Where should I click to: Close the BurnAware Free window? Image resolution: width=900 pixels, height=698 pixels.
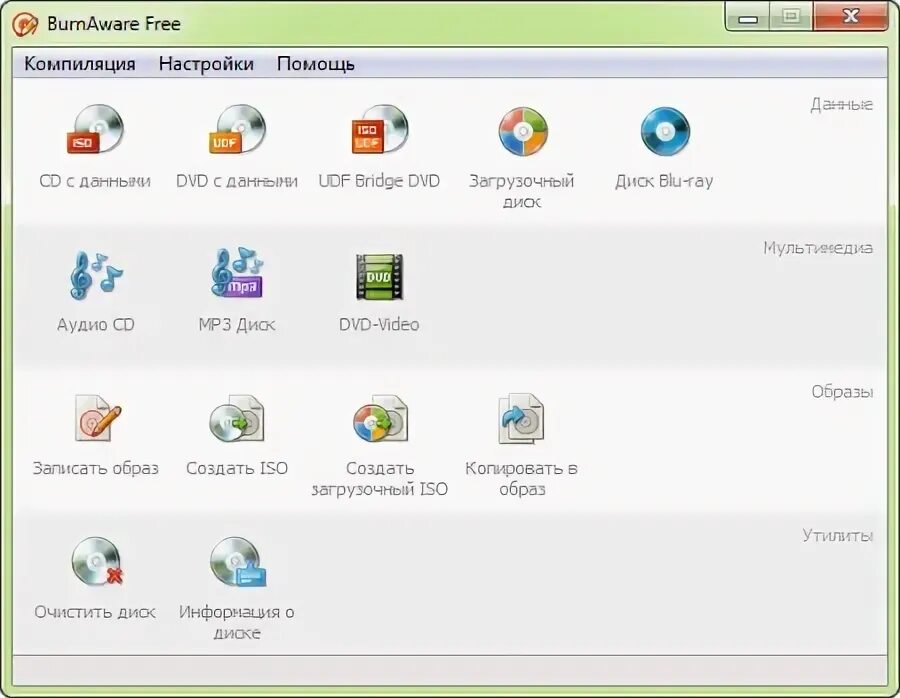click(x=851, y=17)
